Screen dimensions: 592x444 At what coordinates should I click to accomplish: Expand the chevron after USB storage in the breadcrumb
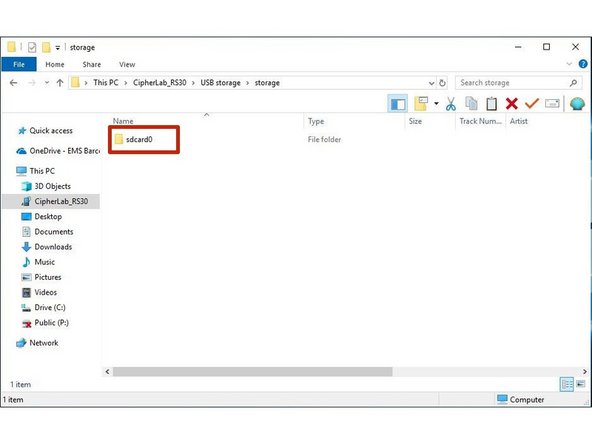click(x=247, y=83)
